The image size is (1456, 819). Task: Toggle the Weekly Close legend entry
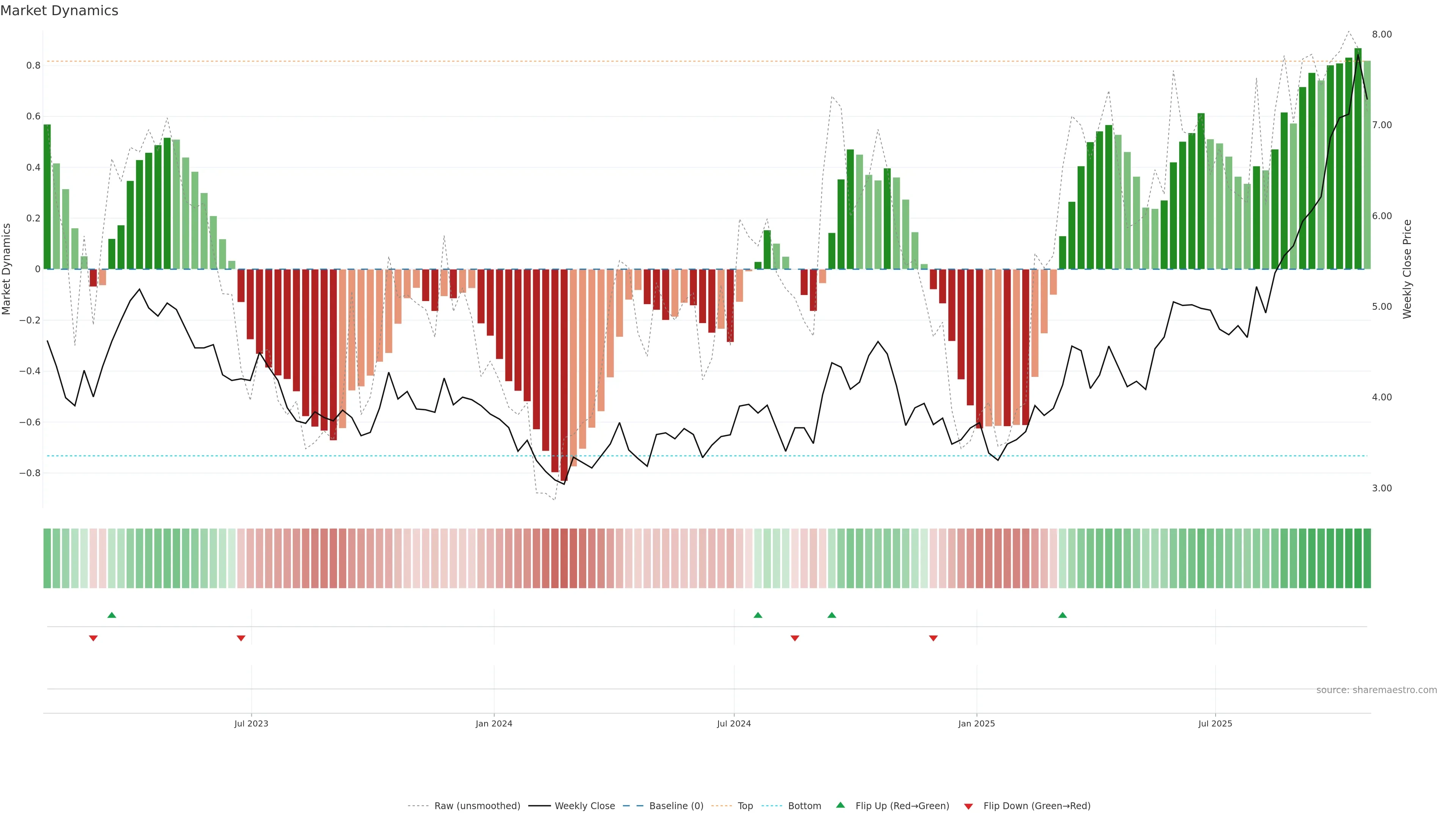click(584, 806)
